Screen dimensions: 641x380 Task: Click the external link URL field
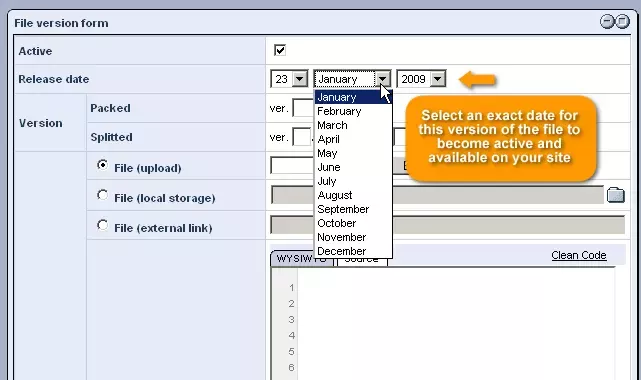click(448, 225)
